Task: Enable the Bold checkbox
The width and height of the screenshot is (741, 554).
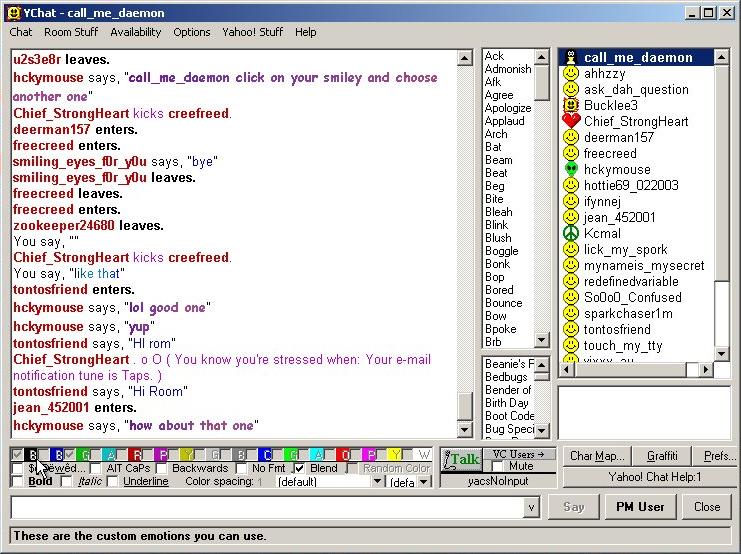Action: (17, 482)
